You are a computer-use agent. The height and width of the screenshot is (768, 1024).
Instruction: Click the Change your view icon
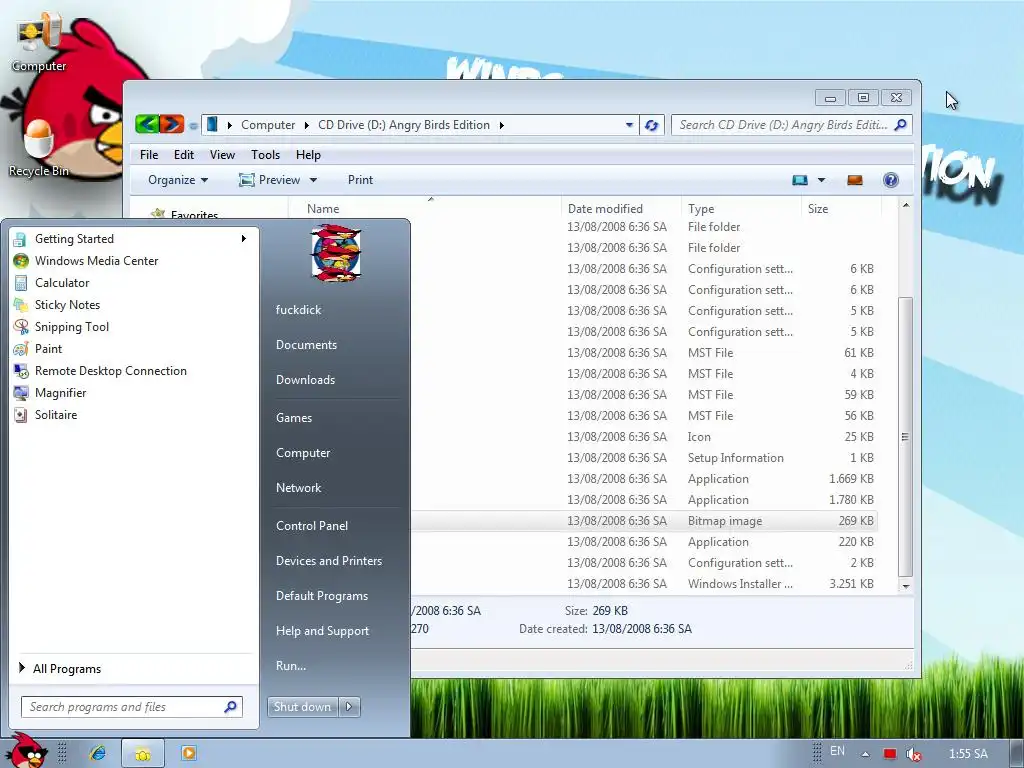(799, 180)
